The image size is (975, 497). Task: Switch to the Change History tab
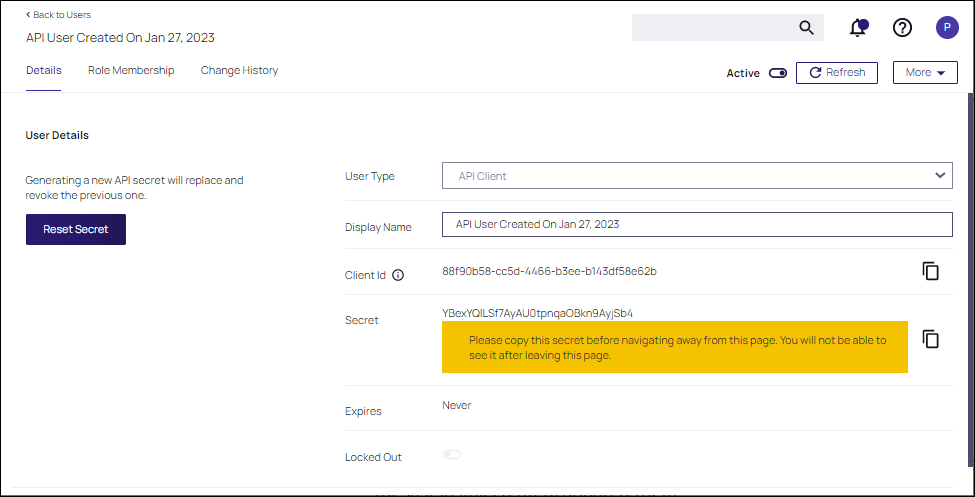tap(239, 71)
